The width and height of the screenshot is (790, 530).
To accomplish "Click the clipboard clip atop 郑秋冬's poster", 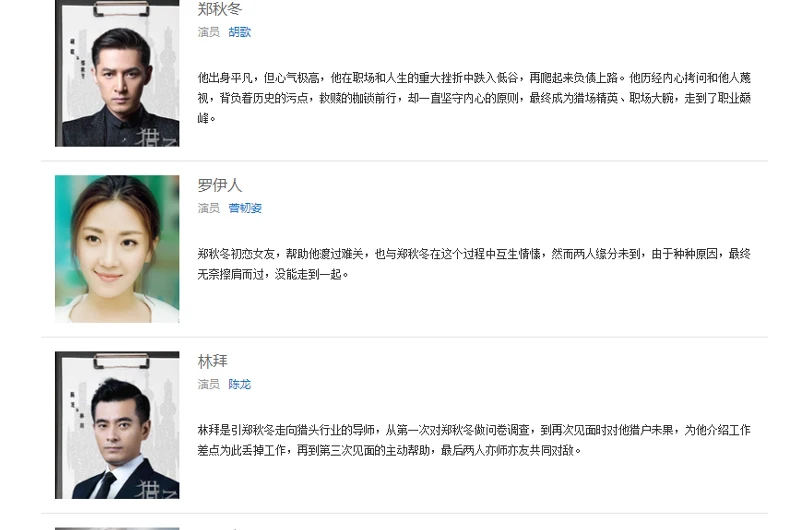I will click(x=121, y=9).
